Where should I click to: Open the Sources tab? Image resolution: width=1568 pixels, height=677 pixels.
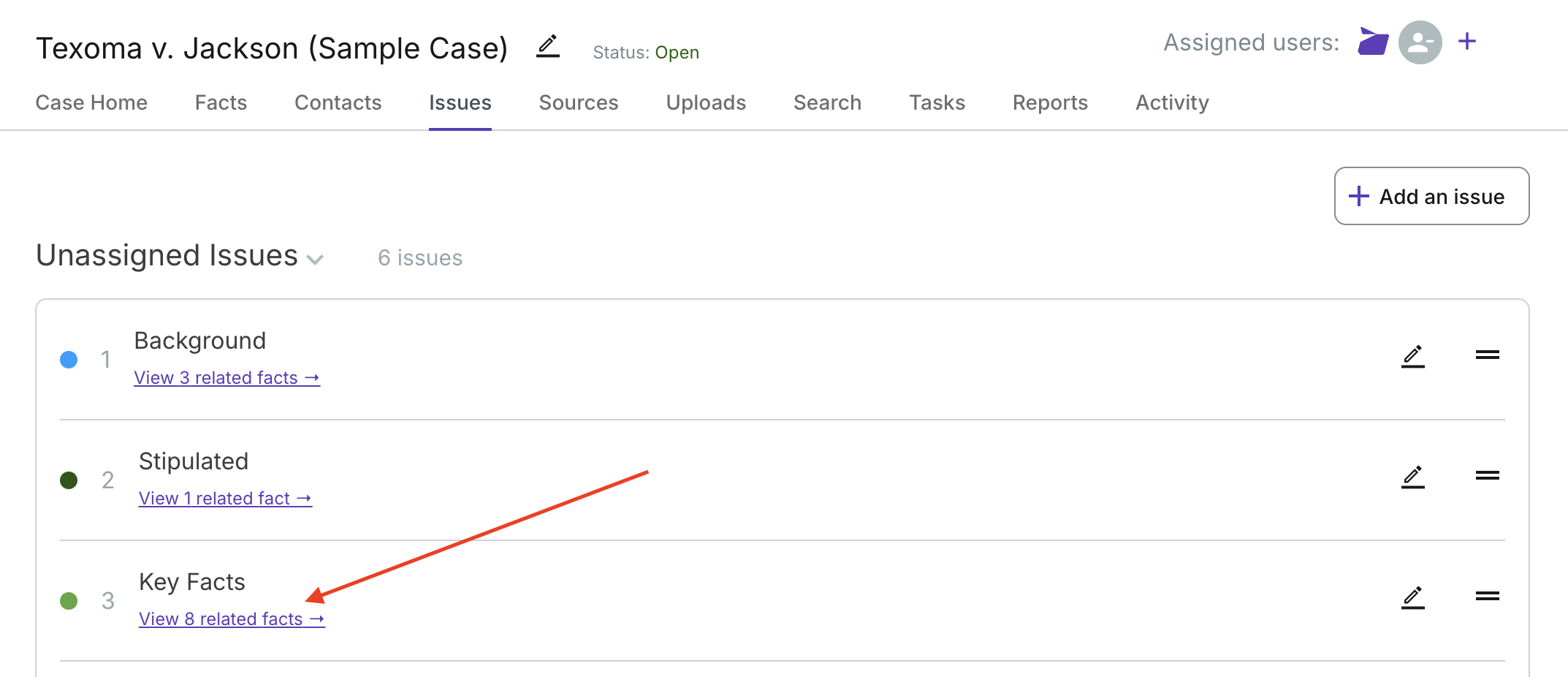(x=578, y=102)
